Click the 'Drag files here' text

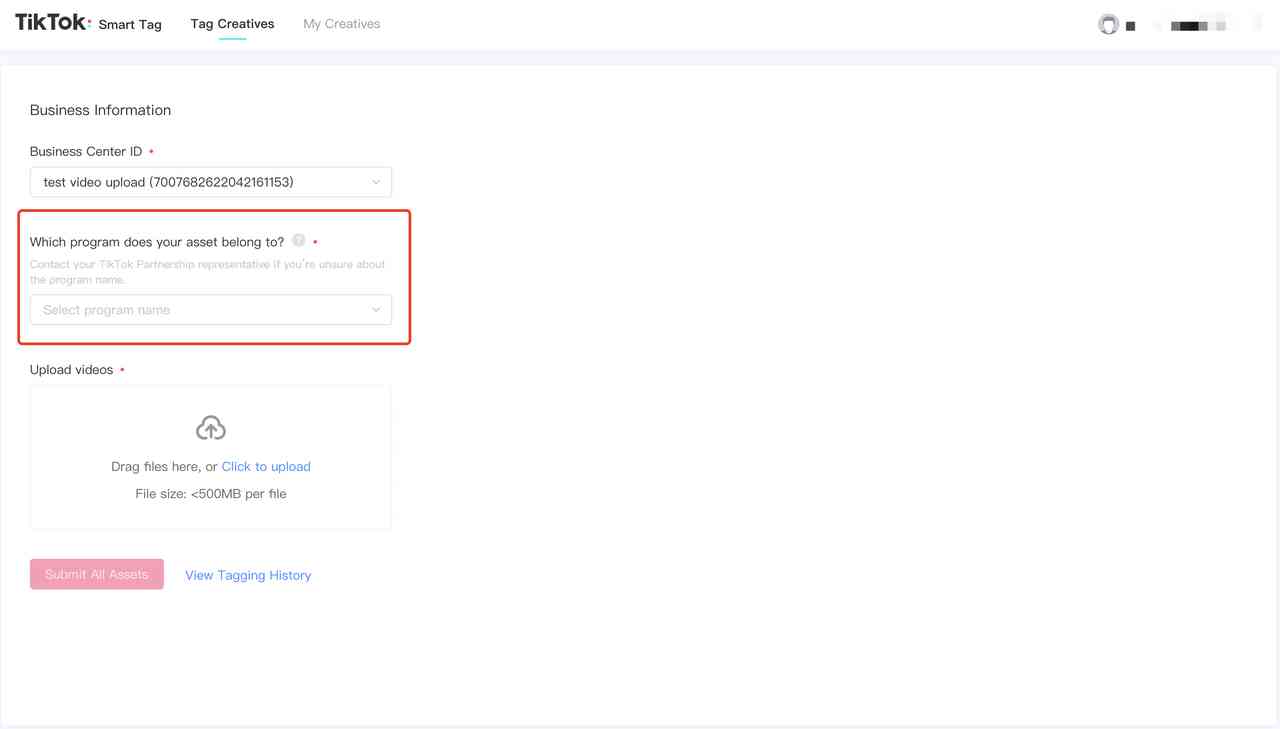coord(155,466)
